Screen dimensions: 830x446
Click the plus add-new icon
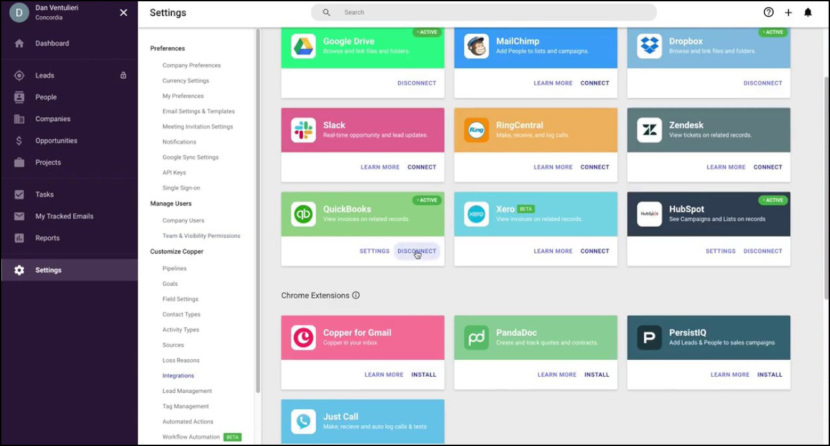coord(788,13)
